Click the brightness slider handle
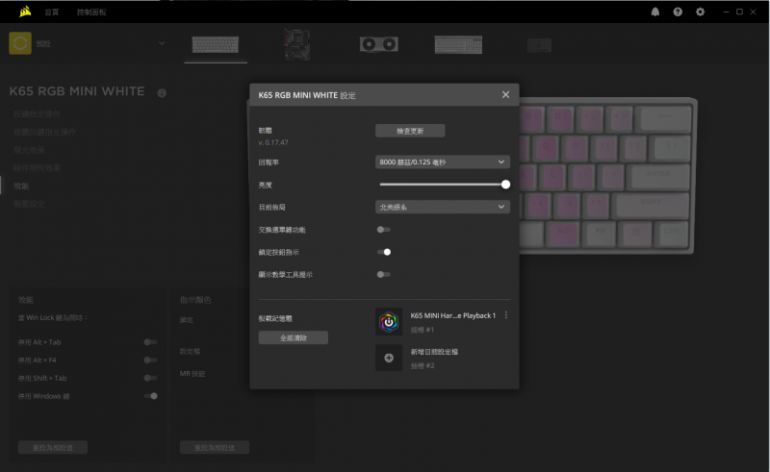The width and height of the screenshot is (770, 472). 505,185
